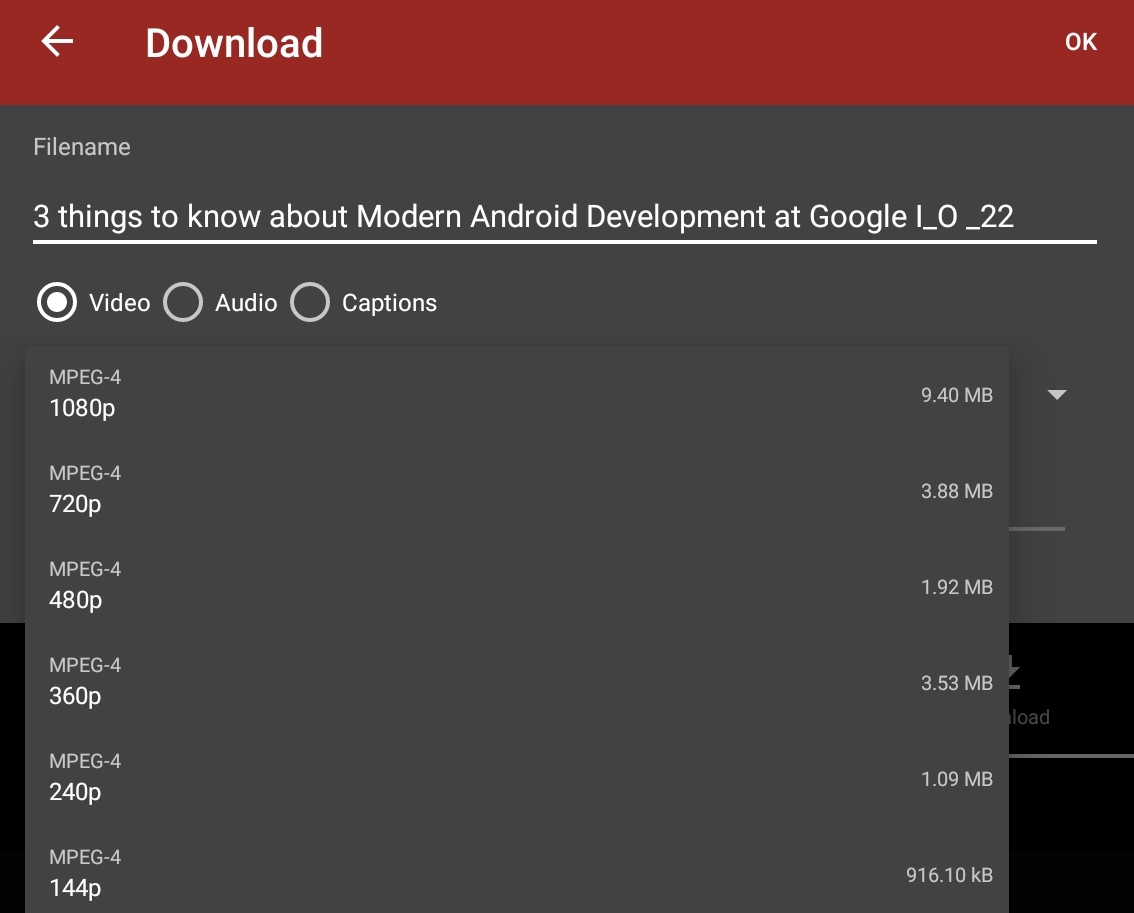Switch to Audio download mode

183,302
